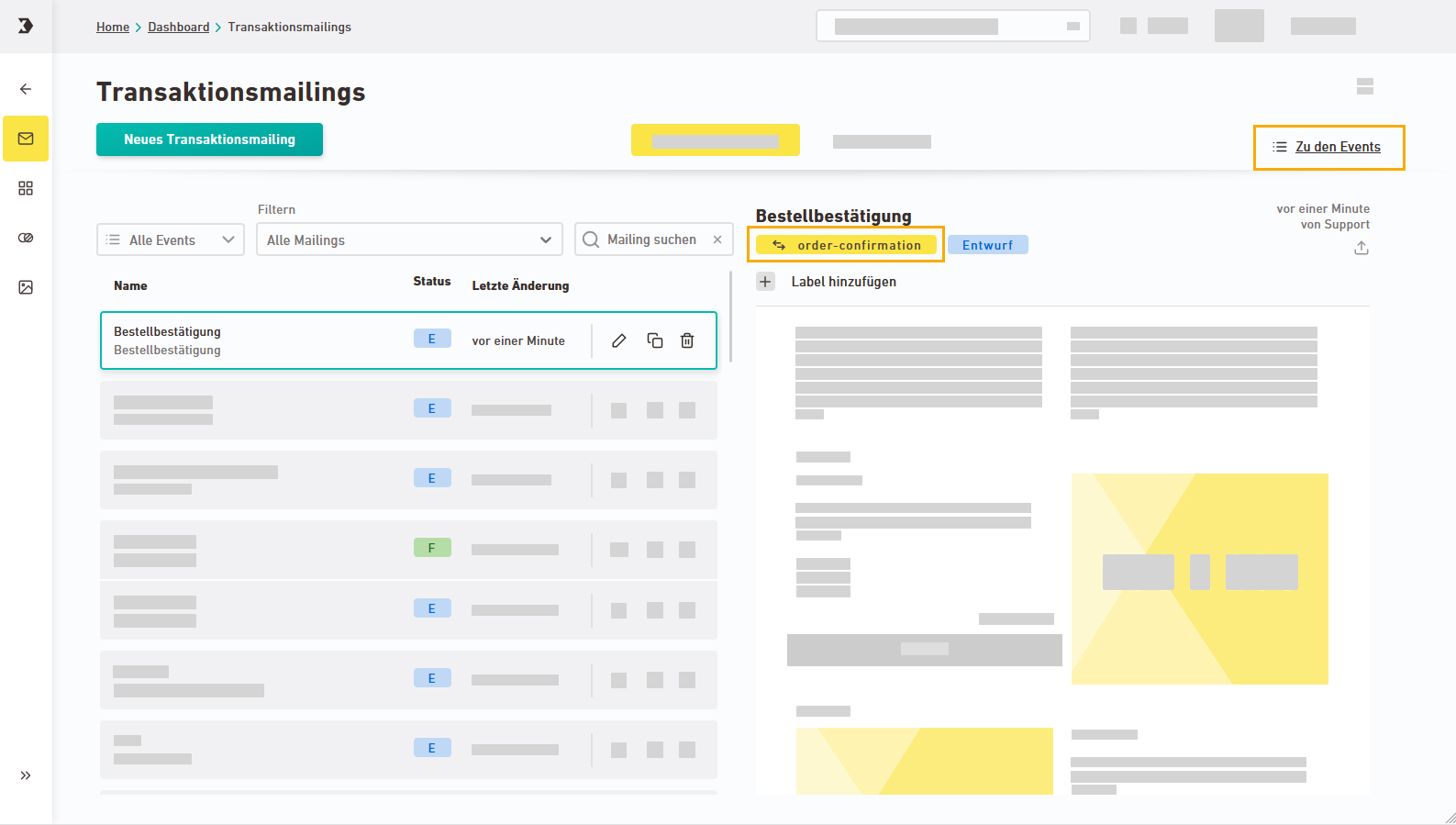Click the pencil edit icon for Bestellbestätigung

[x=619, y=340]
